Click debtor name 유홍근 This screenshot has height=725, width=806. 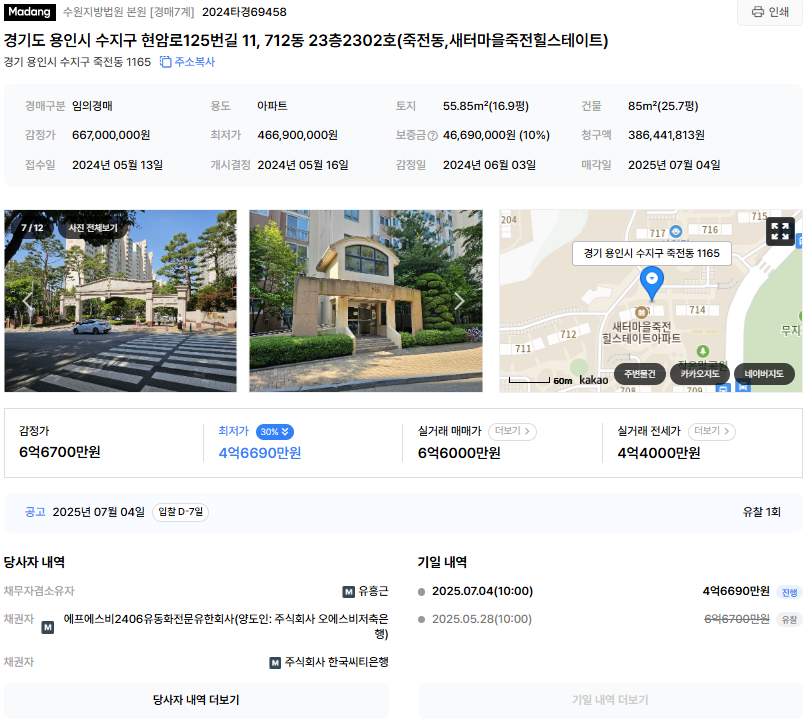point(373,591)
